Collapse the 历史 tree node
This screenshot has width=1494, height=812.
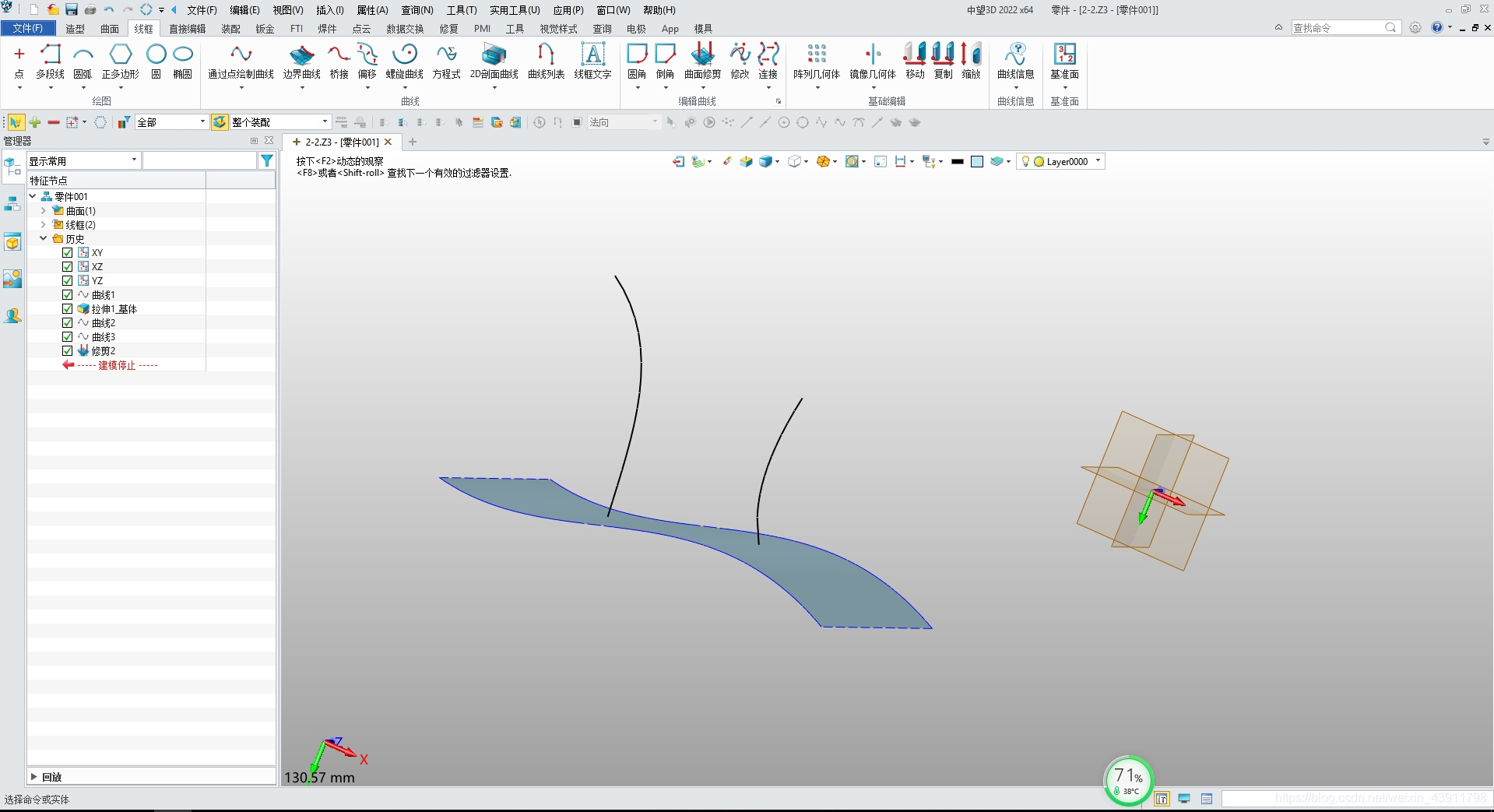(44, 238)
